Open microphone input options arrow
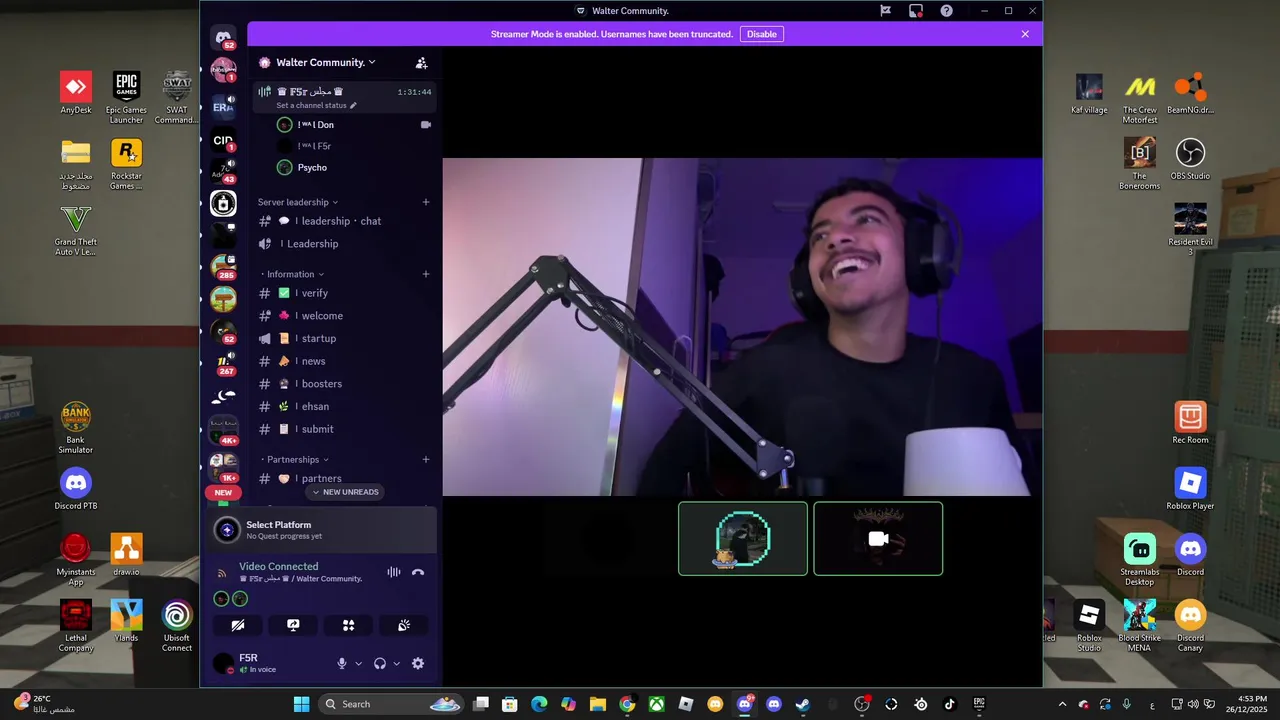The width and height of the screenshot is (1280, 720). point(359,663)
